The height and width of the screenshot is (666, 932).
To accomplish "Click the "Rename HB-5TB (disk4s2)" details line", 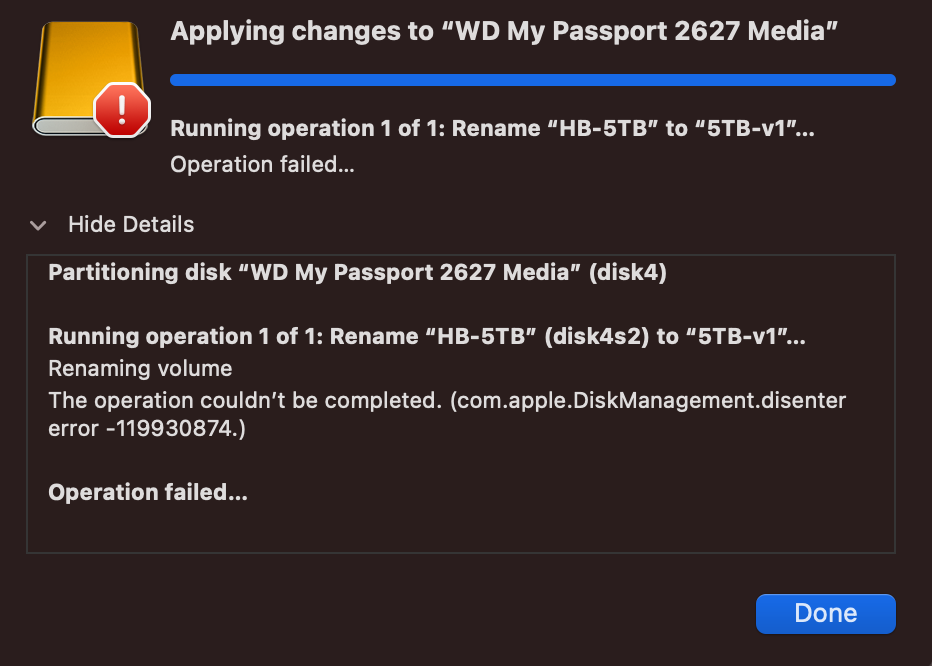I will 427,337.
